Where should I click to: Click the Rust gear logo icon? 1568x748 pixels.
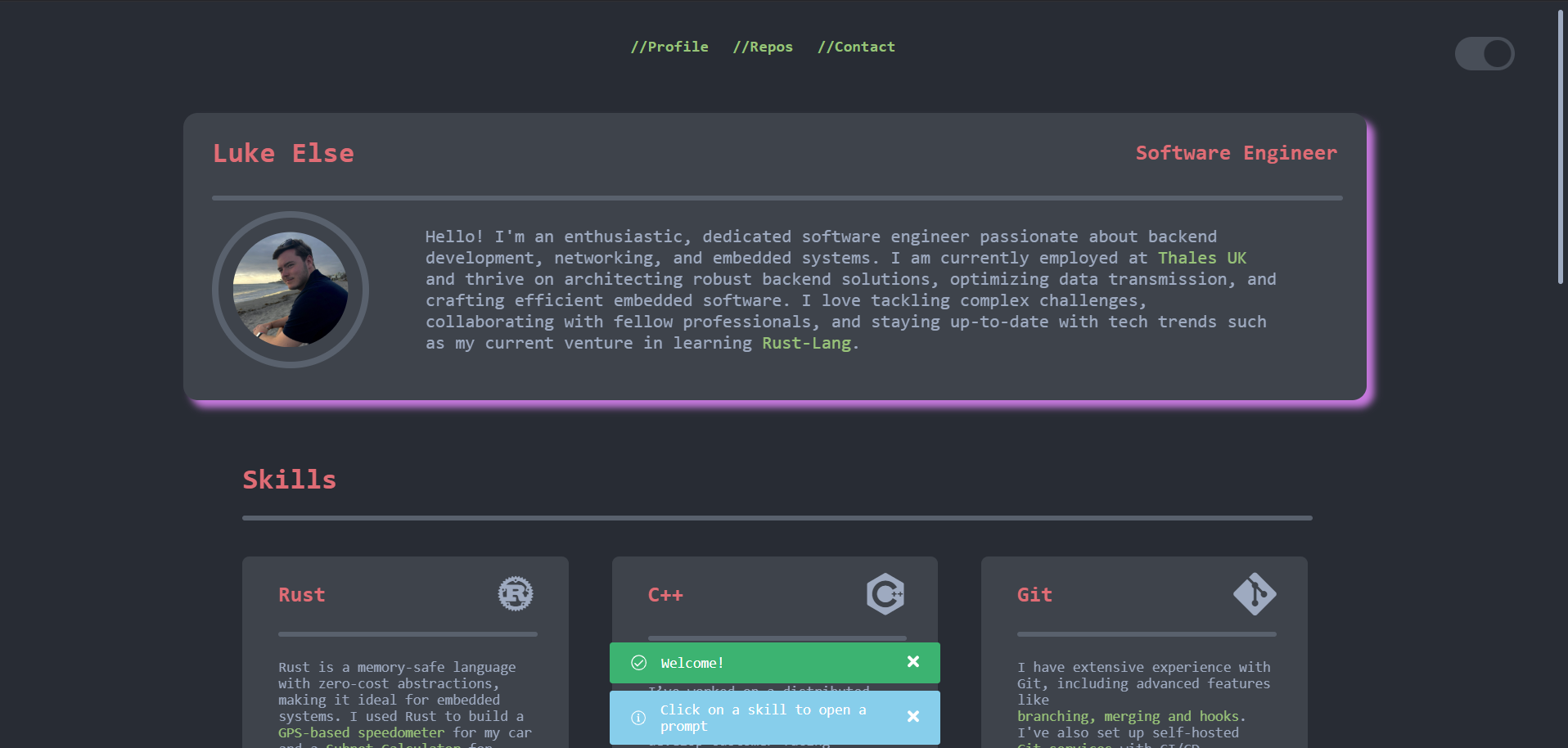[516, 594]
